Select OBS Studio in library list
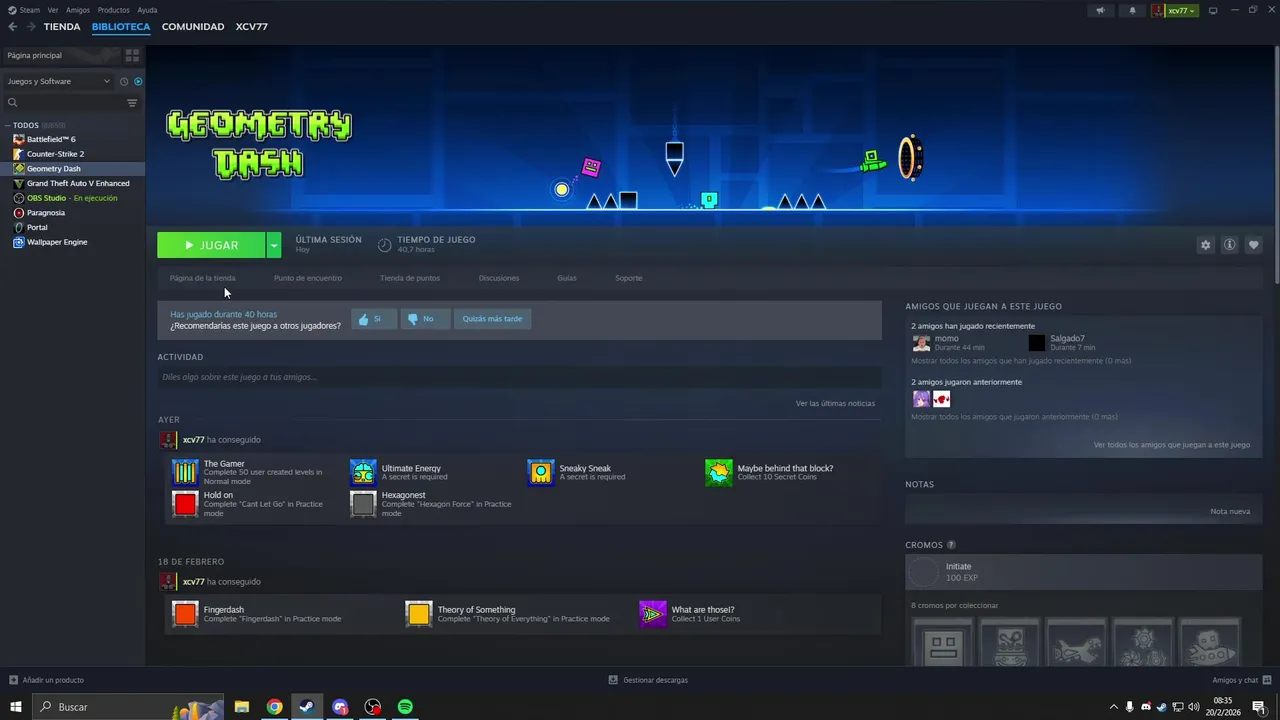This screenshot has height=720, width=1280. (72, 198)
